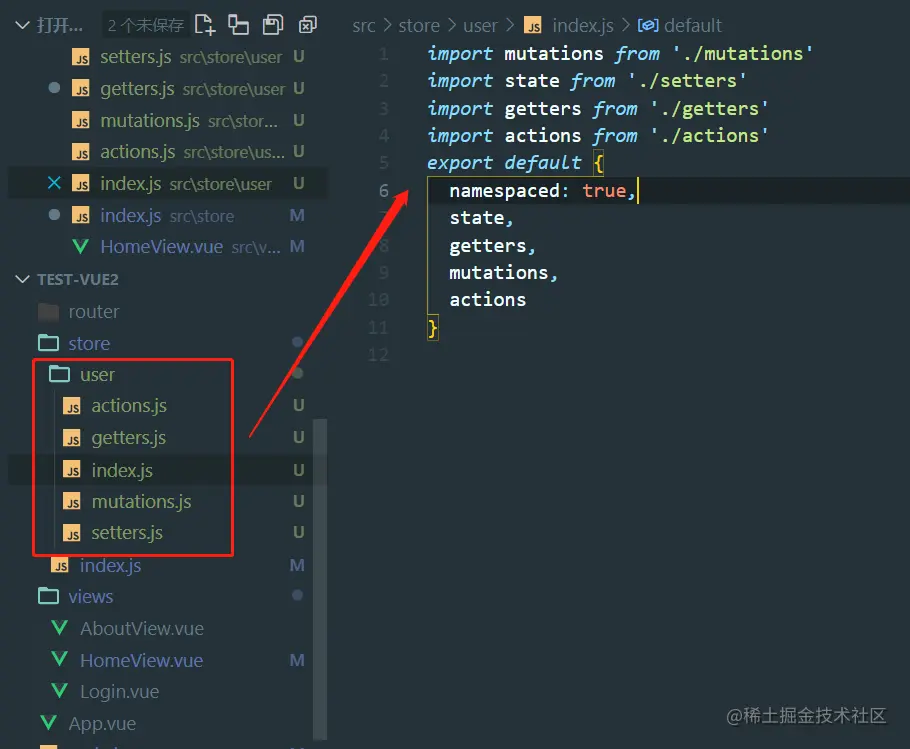
Task: Expand the router folder
Action: point(93,312)
